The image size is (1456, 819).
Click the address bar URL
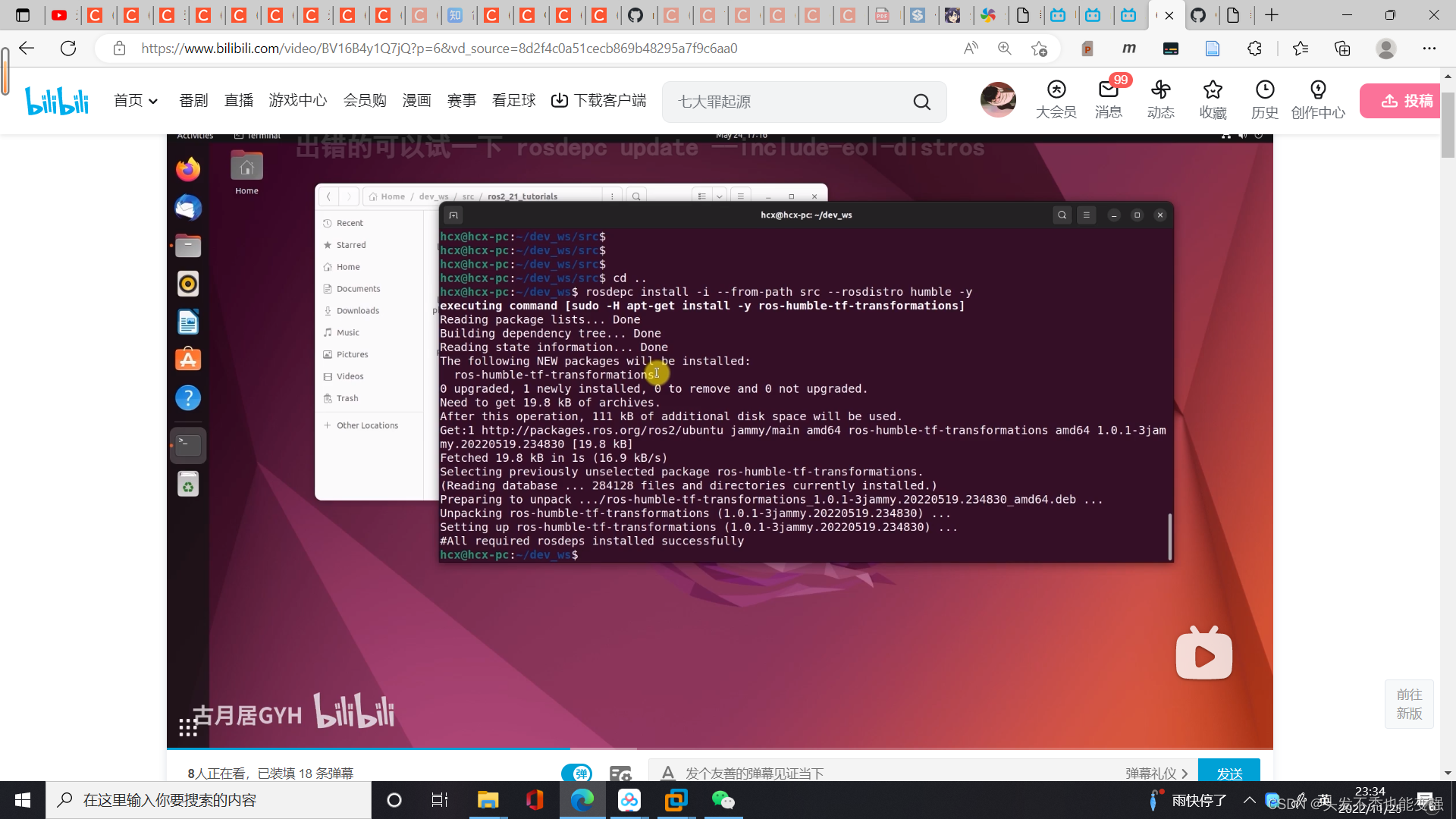pyautogui.click(x=440, y=49)
